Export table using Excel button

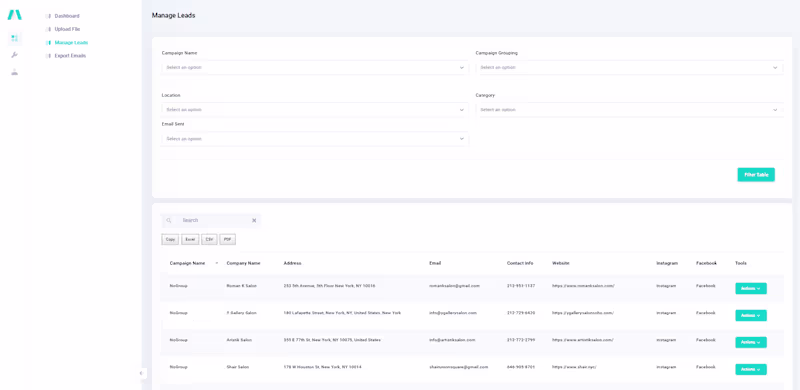(190, 239)
